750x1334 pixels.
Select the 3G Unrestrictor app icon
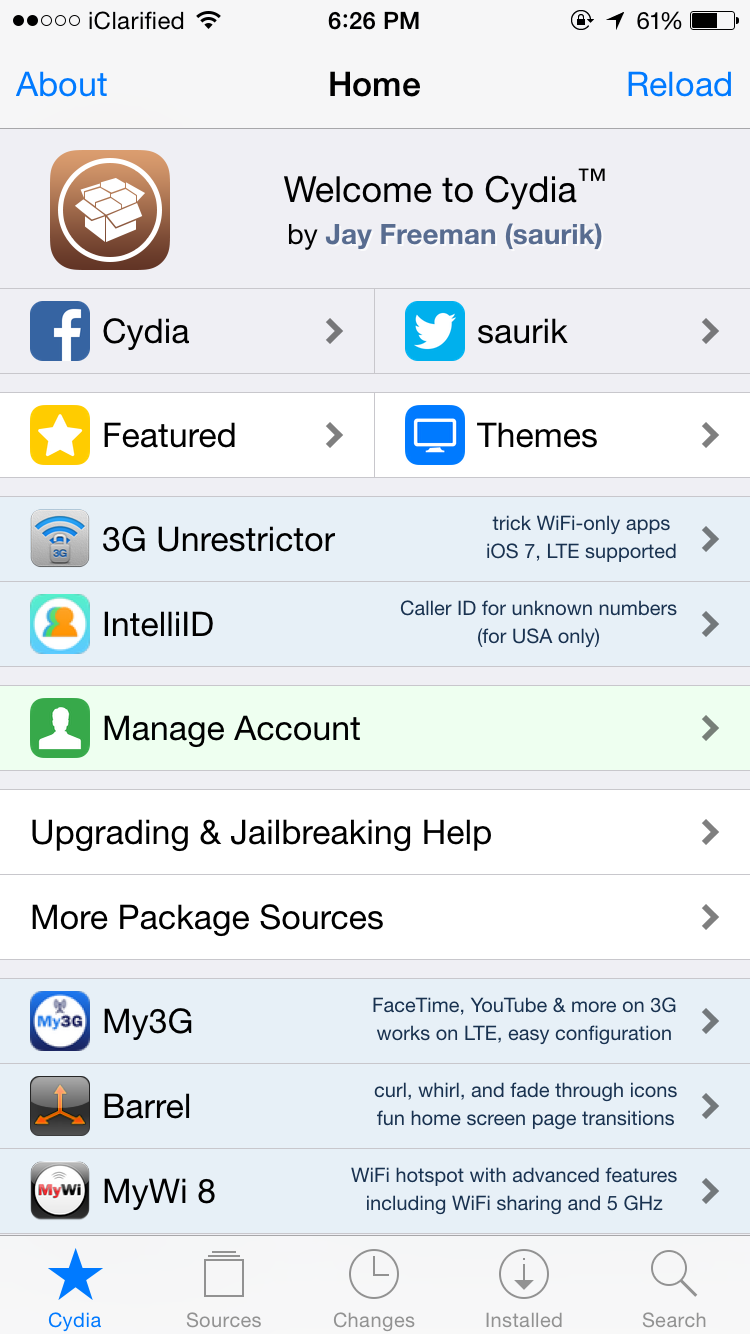60,539
